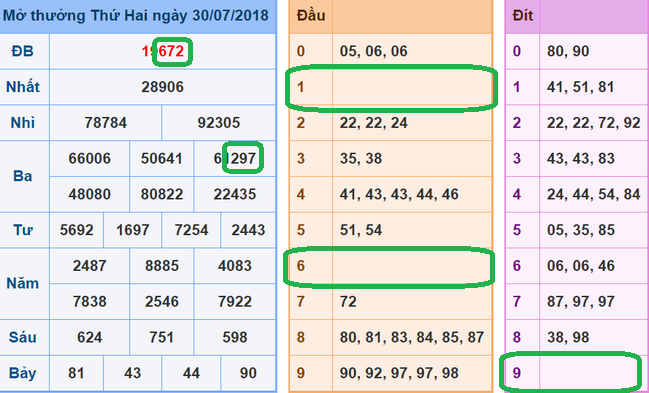Screen dimensions: 649x393
Task: Click the Tư prize number 1697
Action: pyautogui.click(x=132, y=230)
